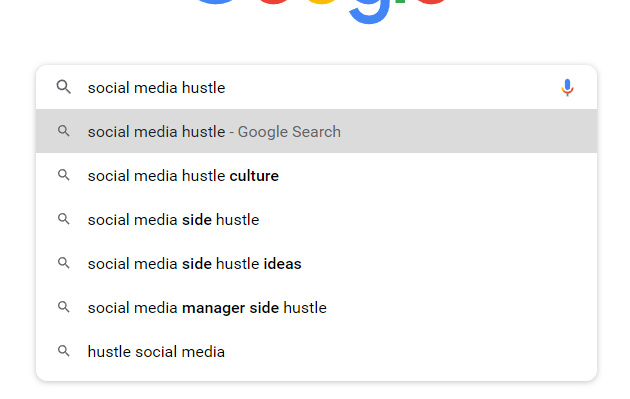Select 'social media side hustle ideas' suggestion
This screenshot has width=630, height=399.
pos(316,263)
